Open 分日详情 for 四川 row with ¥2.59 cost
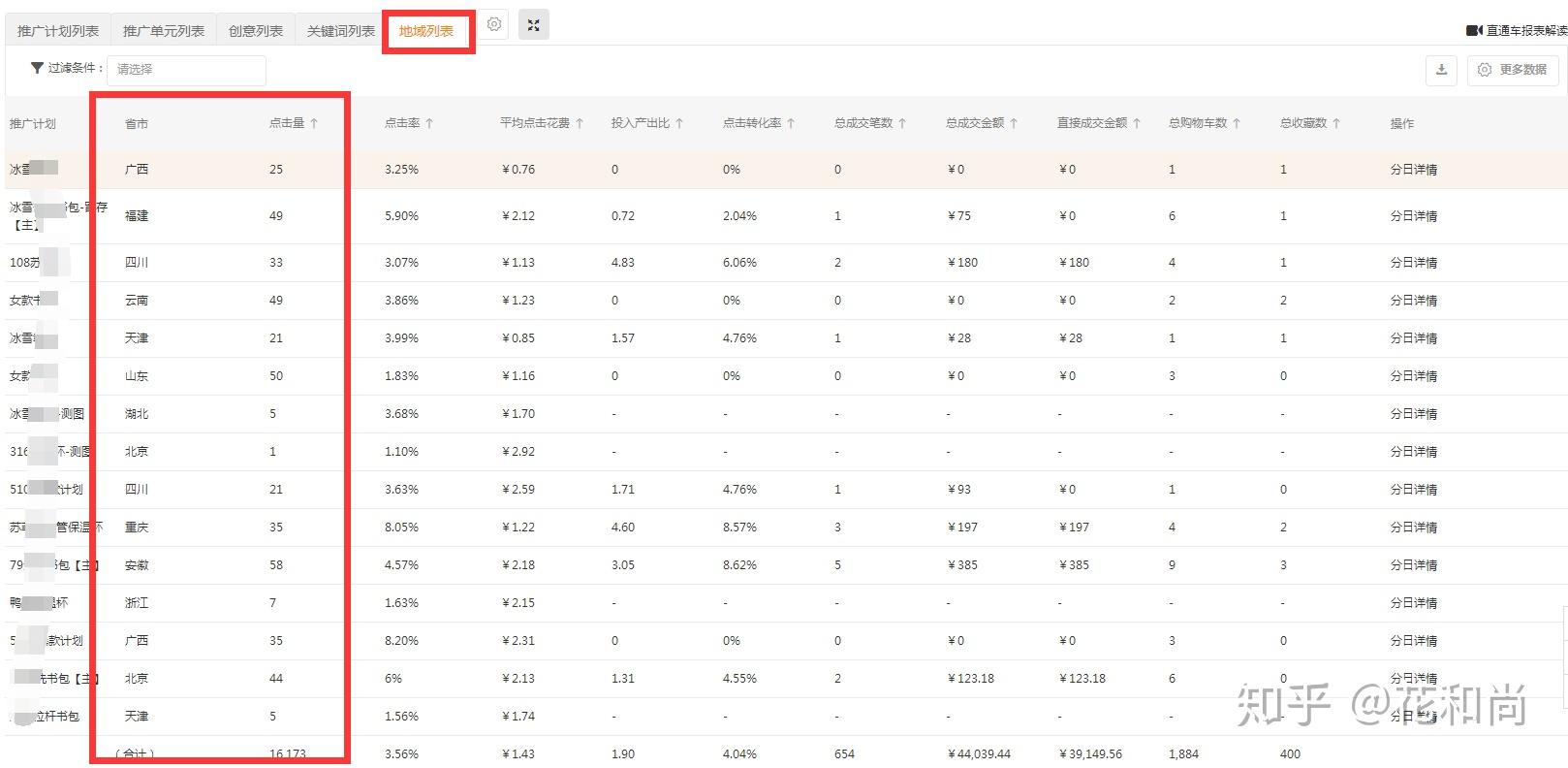The width and height of the screenshot is (1568, 768). [1414, 490]
